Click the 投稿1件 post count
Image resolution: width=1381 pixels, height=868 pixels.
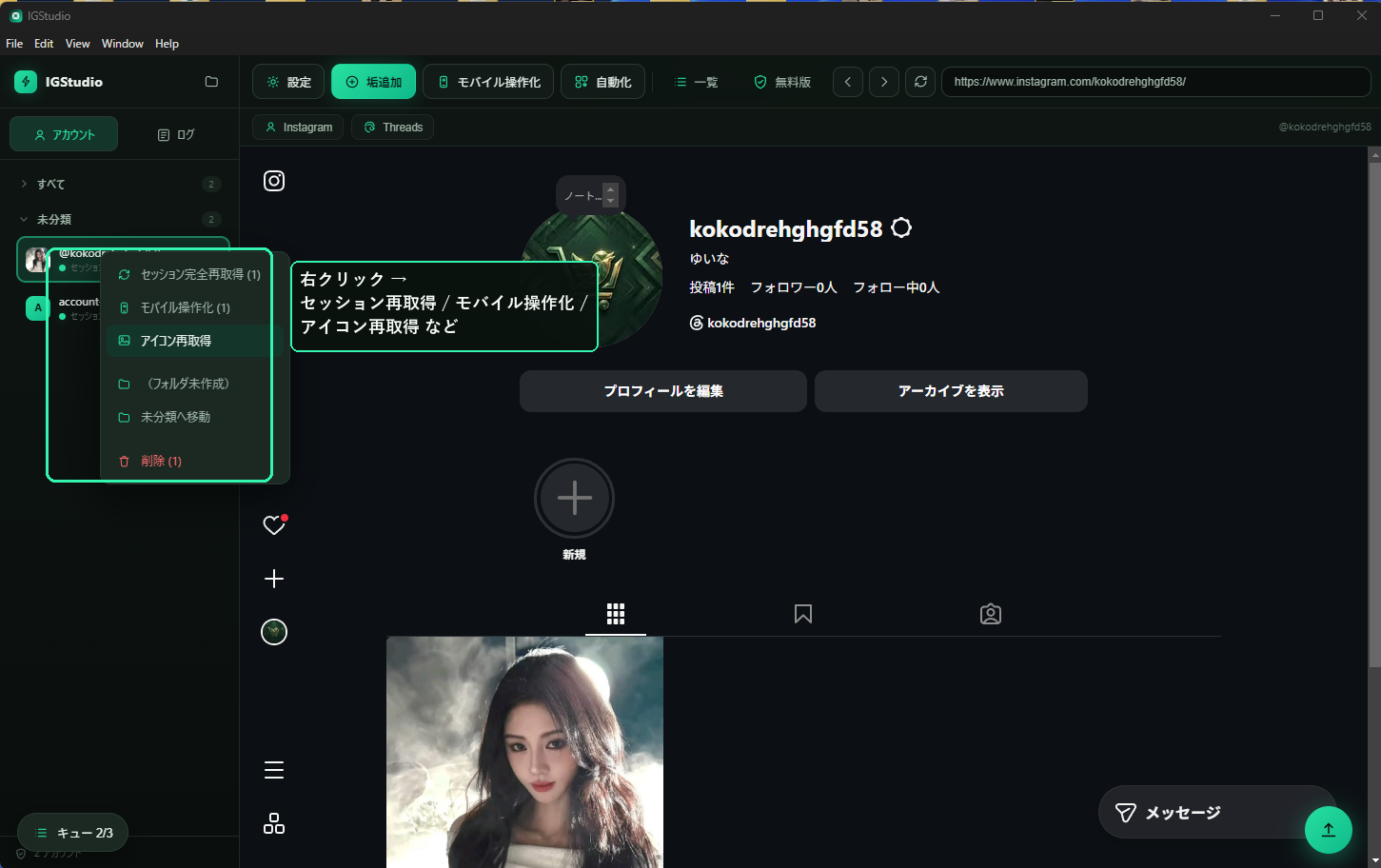pyautogui.click(x=712, y=287)
